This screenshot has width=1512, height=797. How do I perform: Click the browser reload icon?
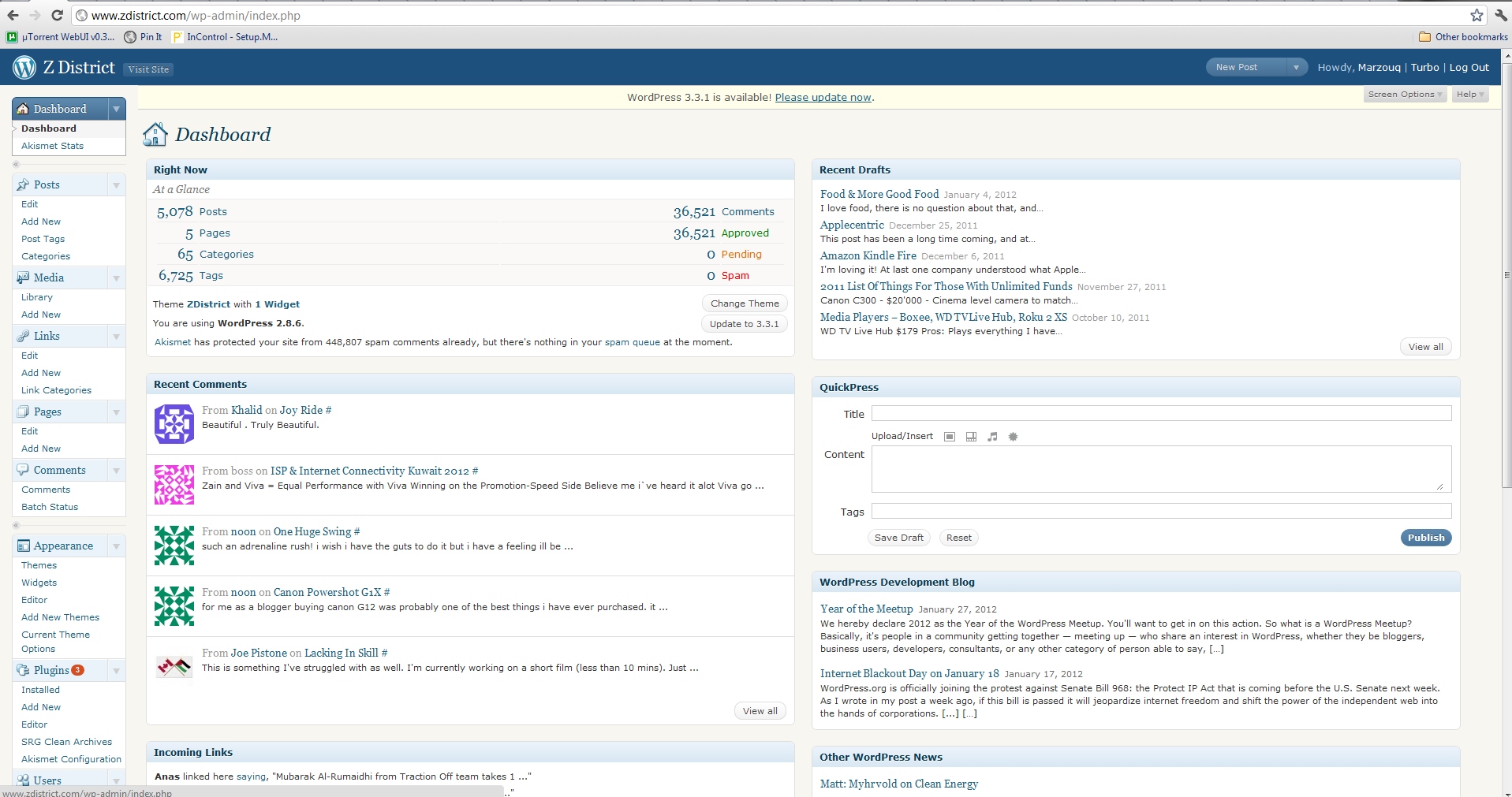[x=57, y=15]
